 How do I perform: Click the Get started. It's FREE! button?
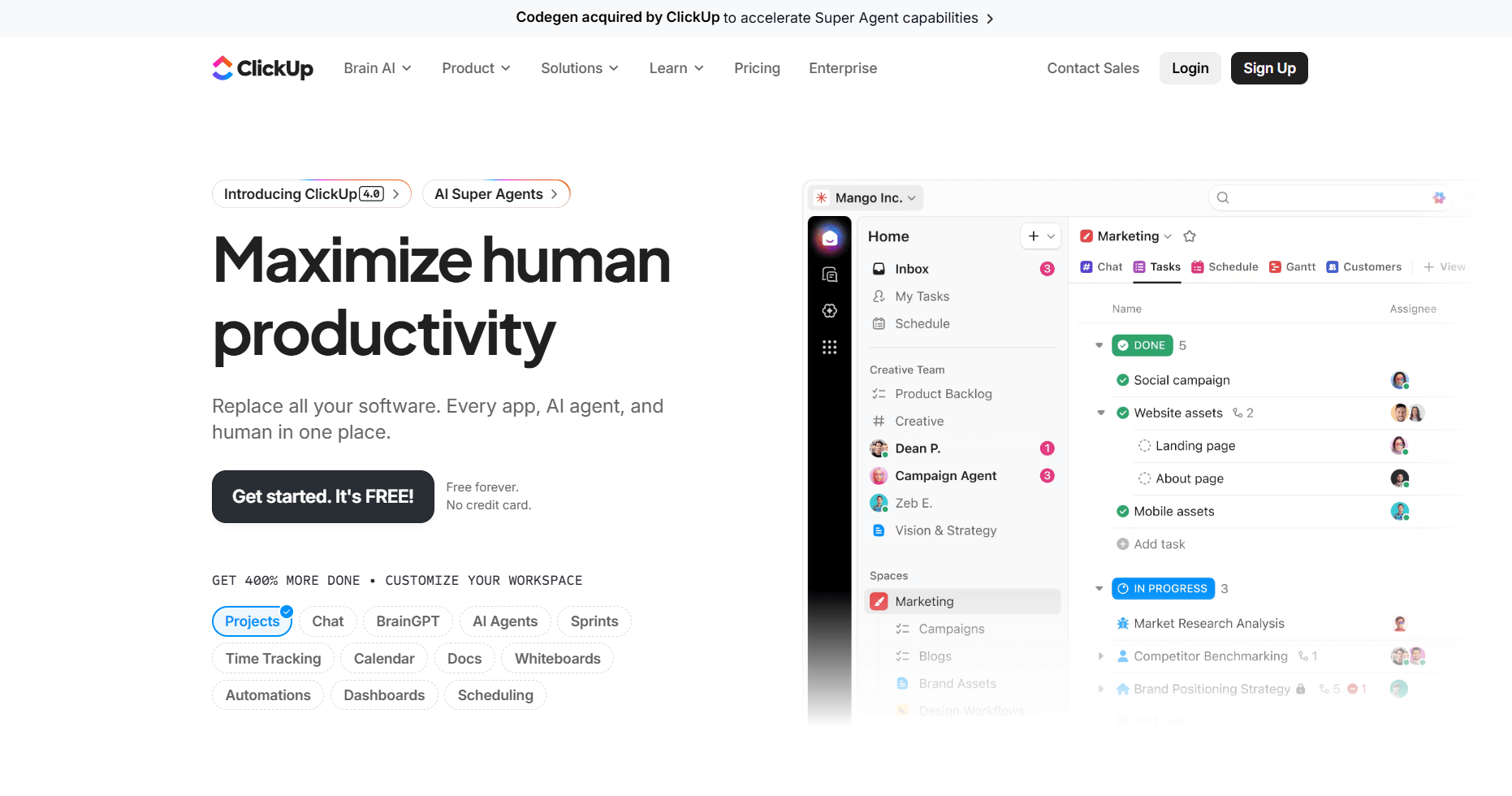coord(323,496)
